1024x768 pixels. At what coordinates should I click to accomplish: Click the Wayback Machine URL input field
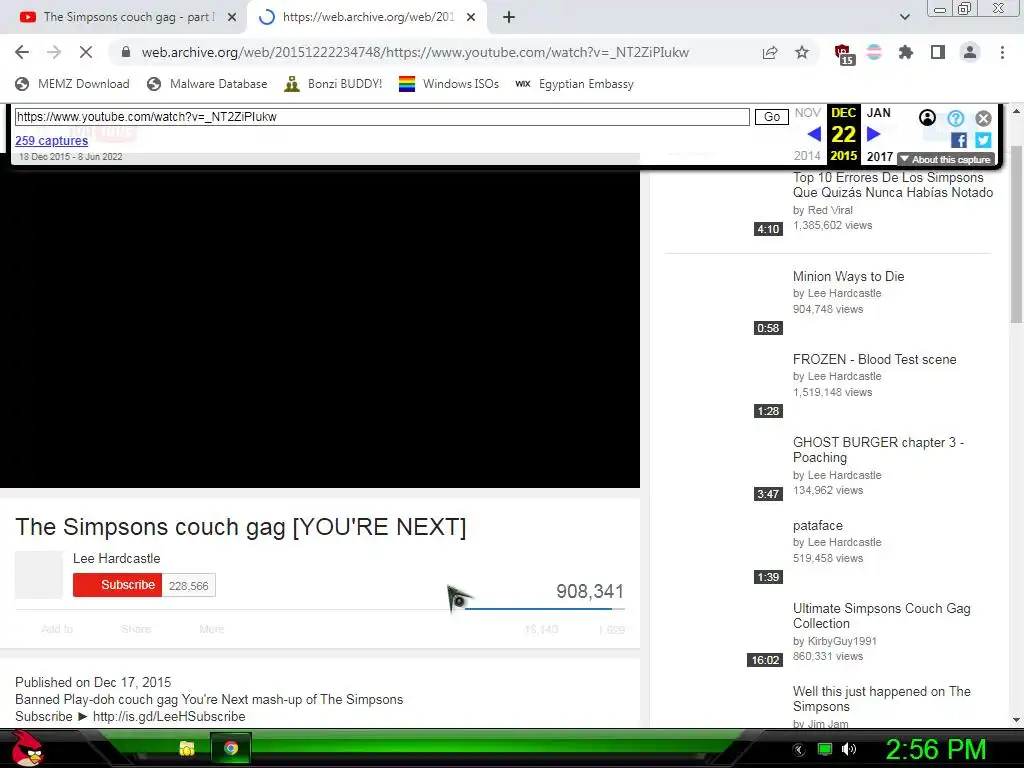coord(382,117)
